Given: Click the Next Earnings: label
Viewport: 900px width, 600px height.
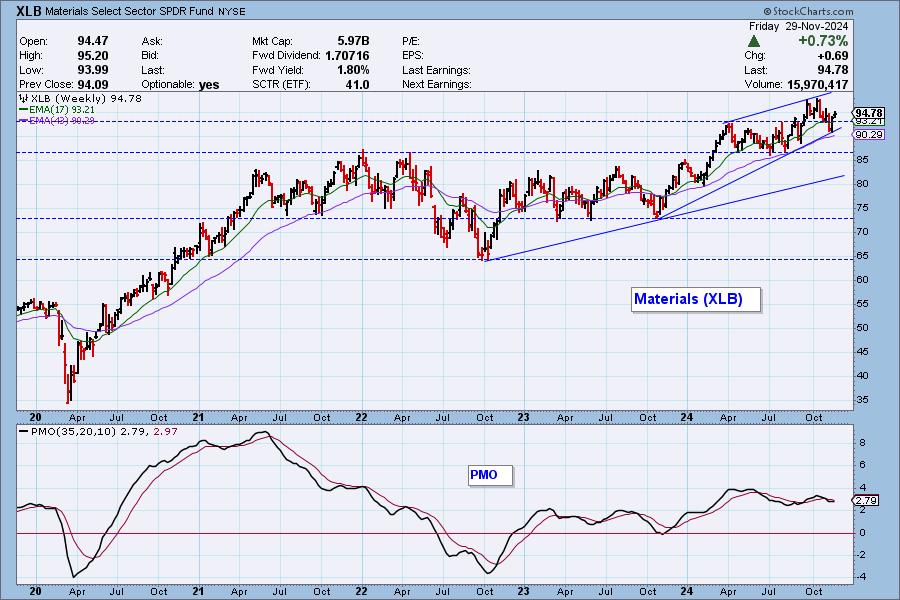Looking at the screenshot, I should point(437,84).
